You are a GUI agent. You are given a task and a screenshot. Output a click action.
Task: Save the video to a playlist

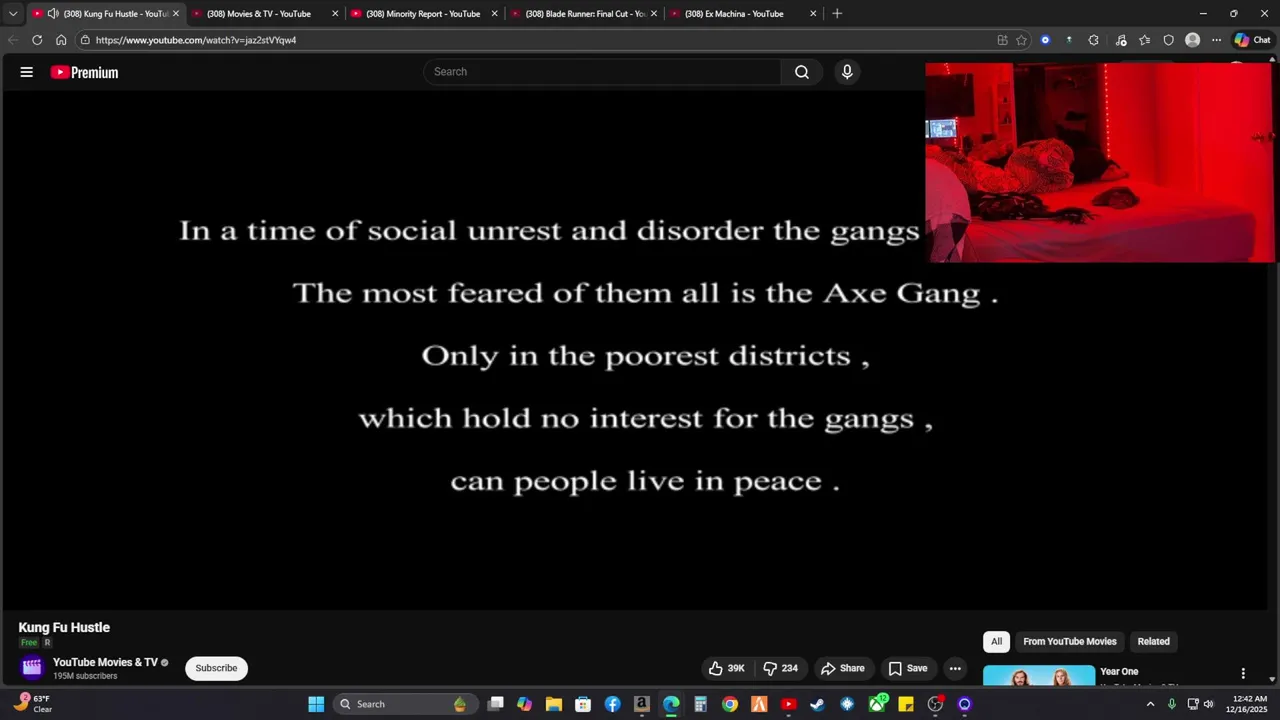908,668
